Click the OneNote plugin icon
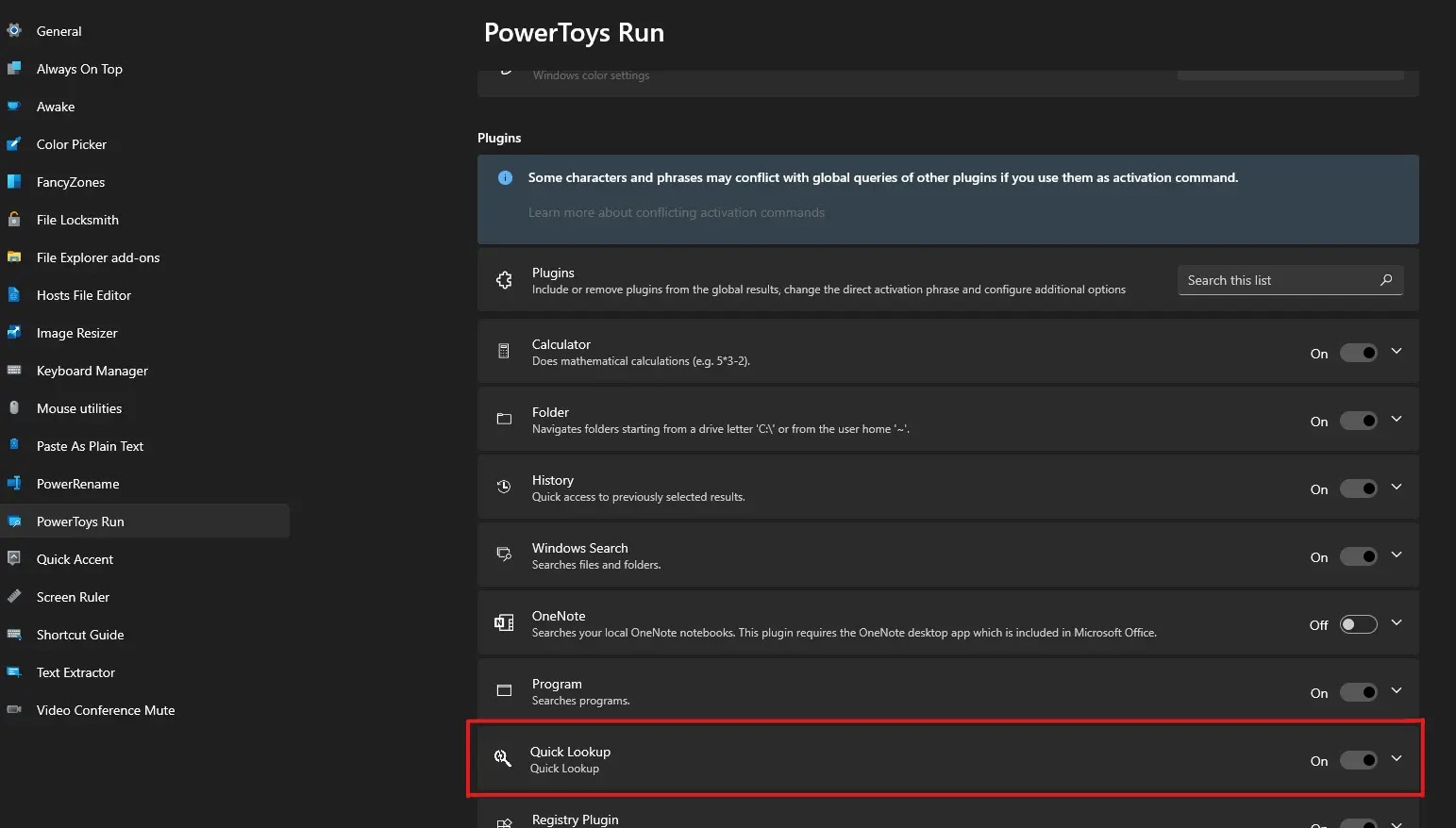 (504, 622)
